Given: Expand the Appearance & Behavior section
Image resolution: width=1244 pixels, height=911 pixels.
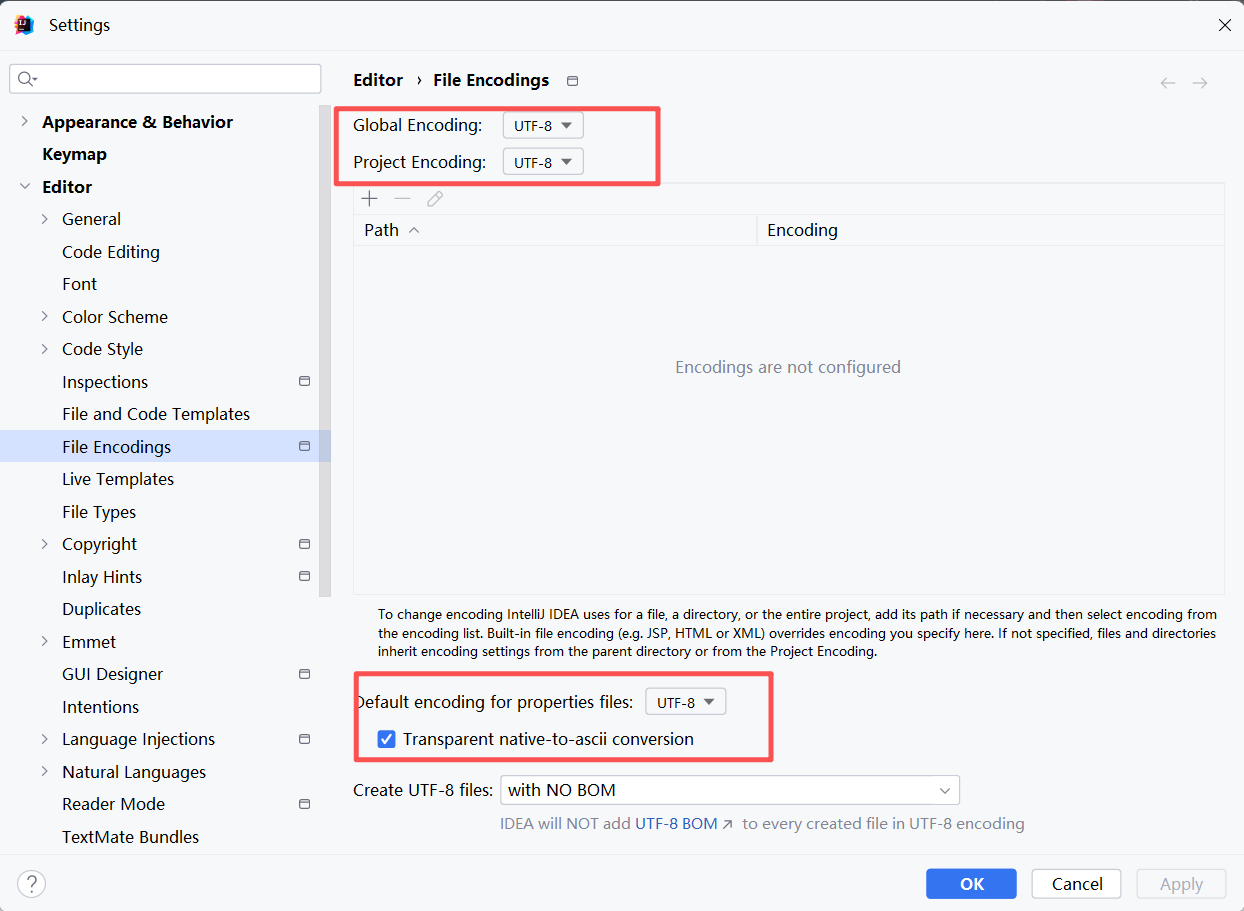Looking at the screenshot, I should point(24,122).
